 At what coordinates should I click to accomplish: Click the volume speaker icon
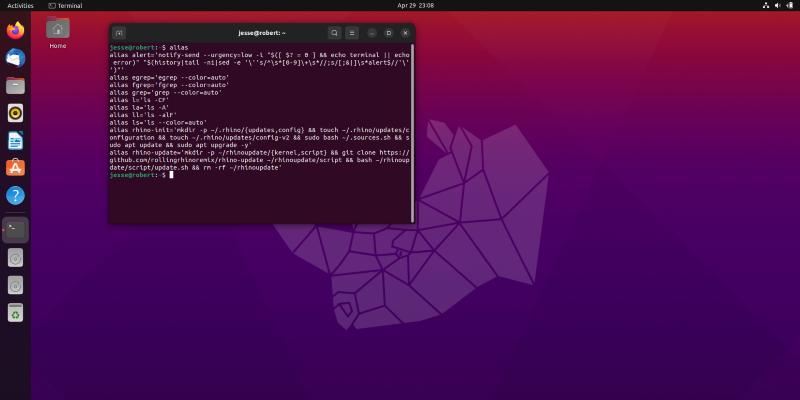tap(778, 5)
